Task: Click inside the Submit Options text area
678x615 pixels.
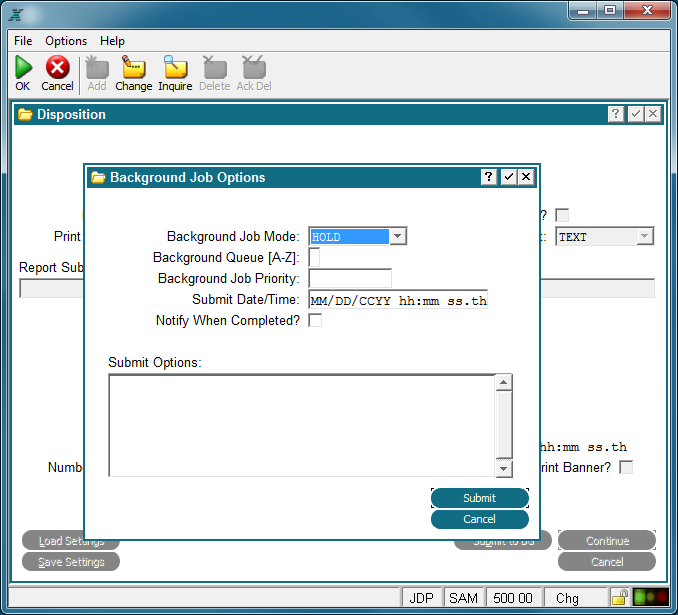Action: [x=302, y=426]
